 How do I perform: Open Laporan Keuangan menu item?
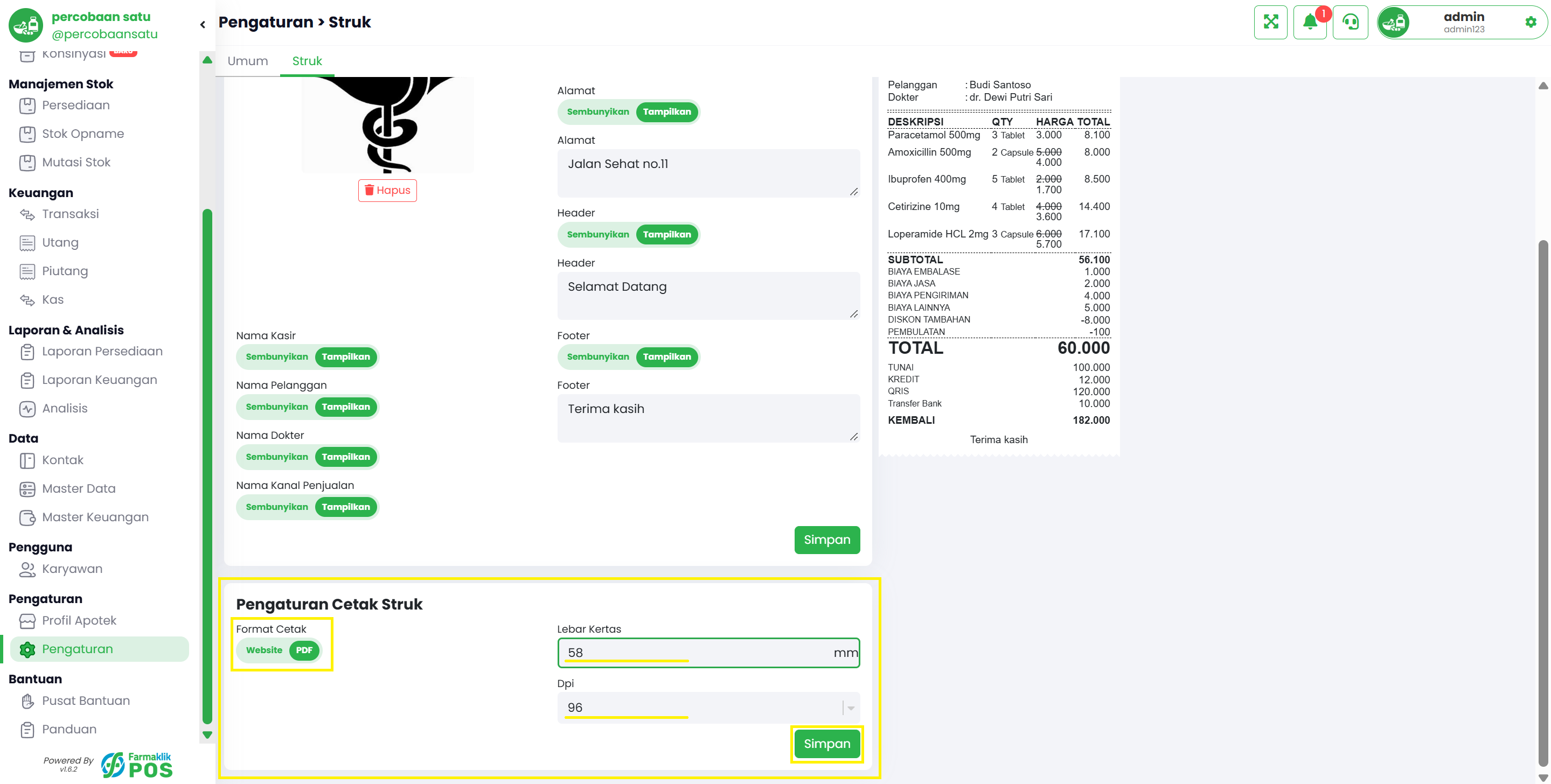point(99,380)
